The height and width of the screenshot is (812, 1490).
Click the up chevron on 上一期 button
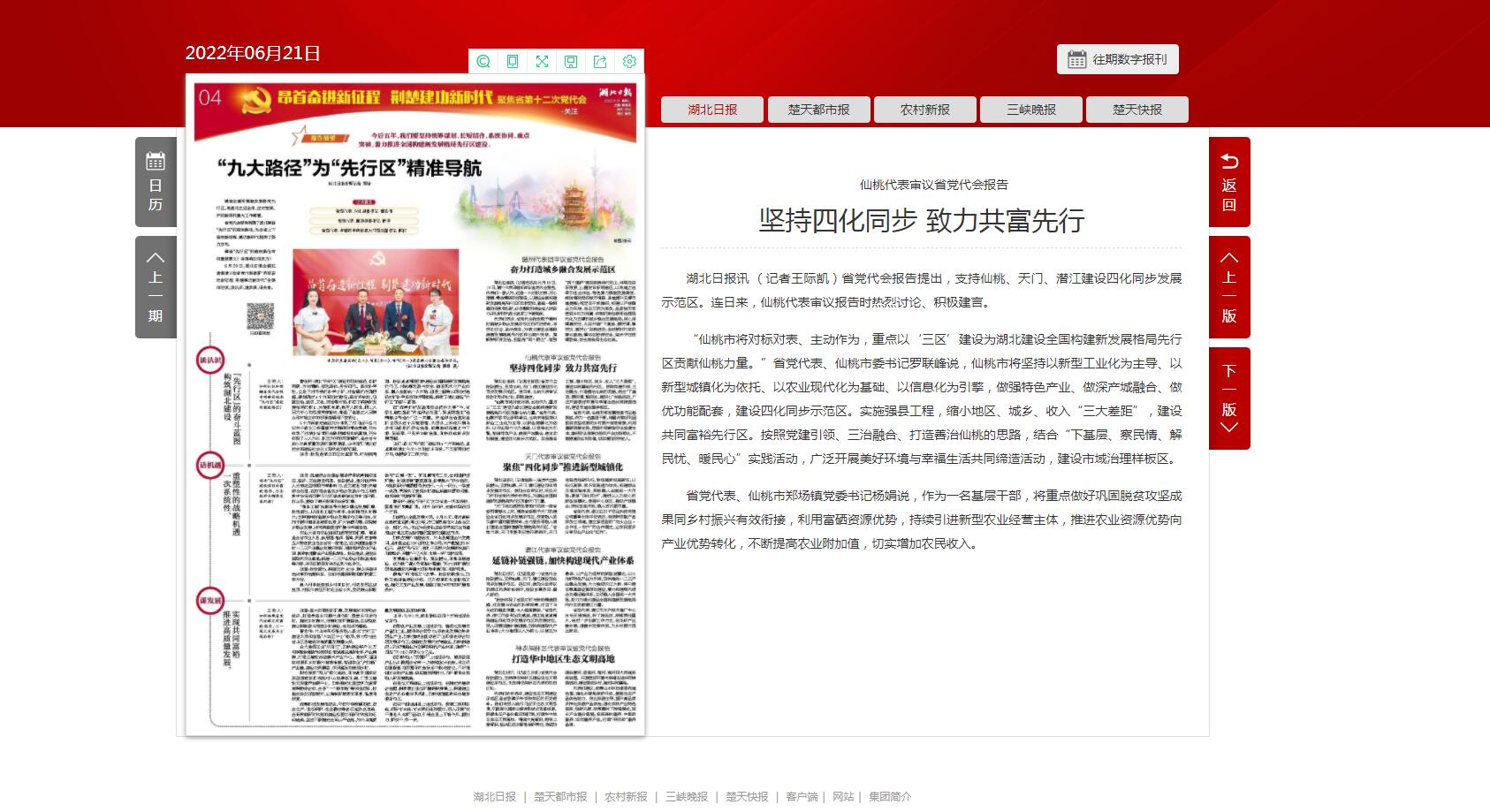[156, 258]
